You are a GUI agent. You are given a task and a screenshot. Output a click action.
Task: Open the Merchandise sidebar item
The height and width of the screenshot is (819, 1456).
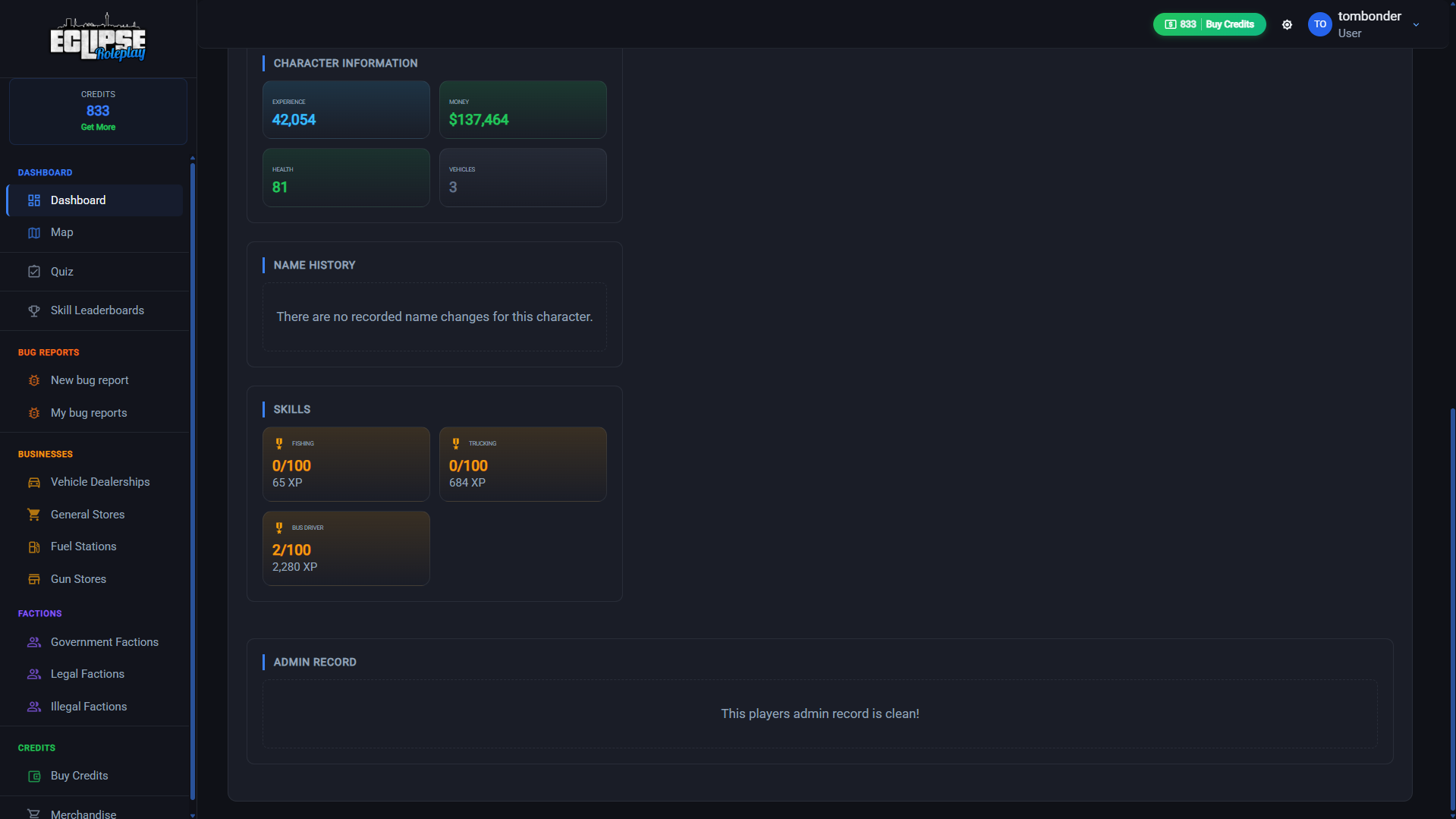pyautogui.click(x=95, y=814)
